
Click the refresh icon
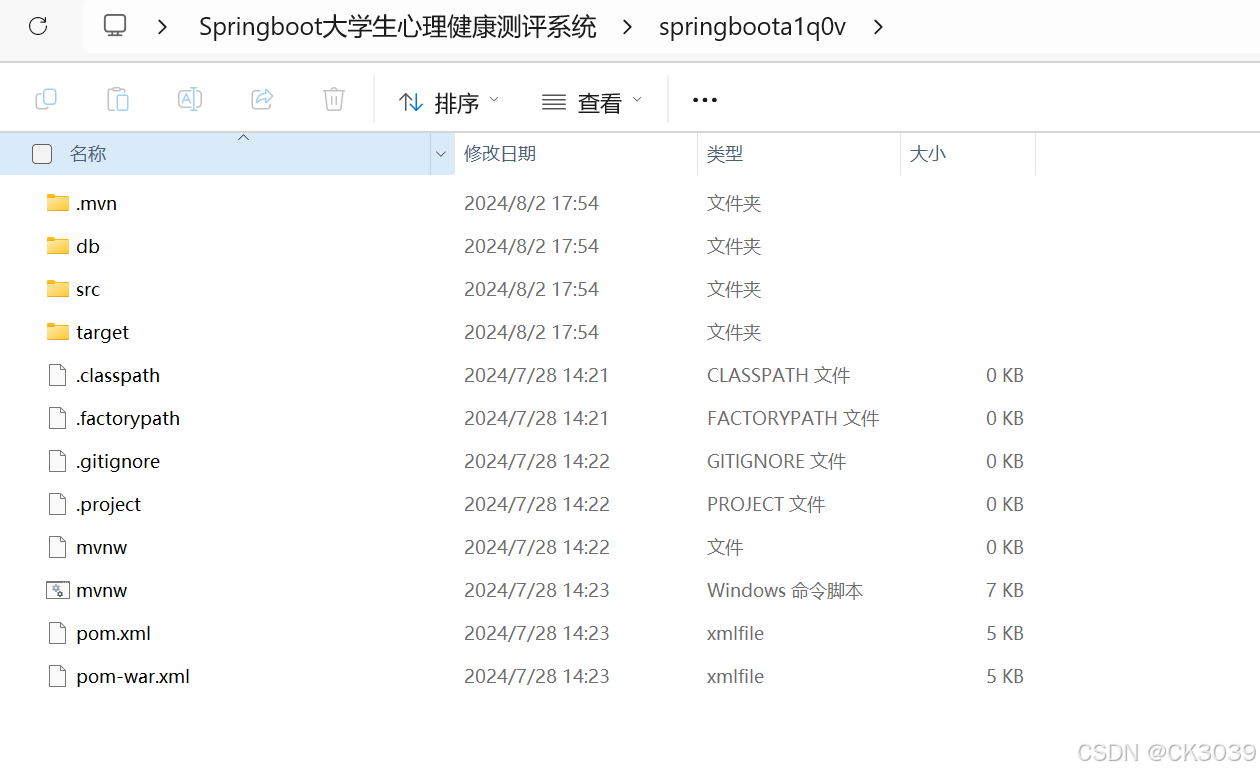(39, 27)
